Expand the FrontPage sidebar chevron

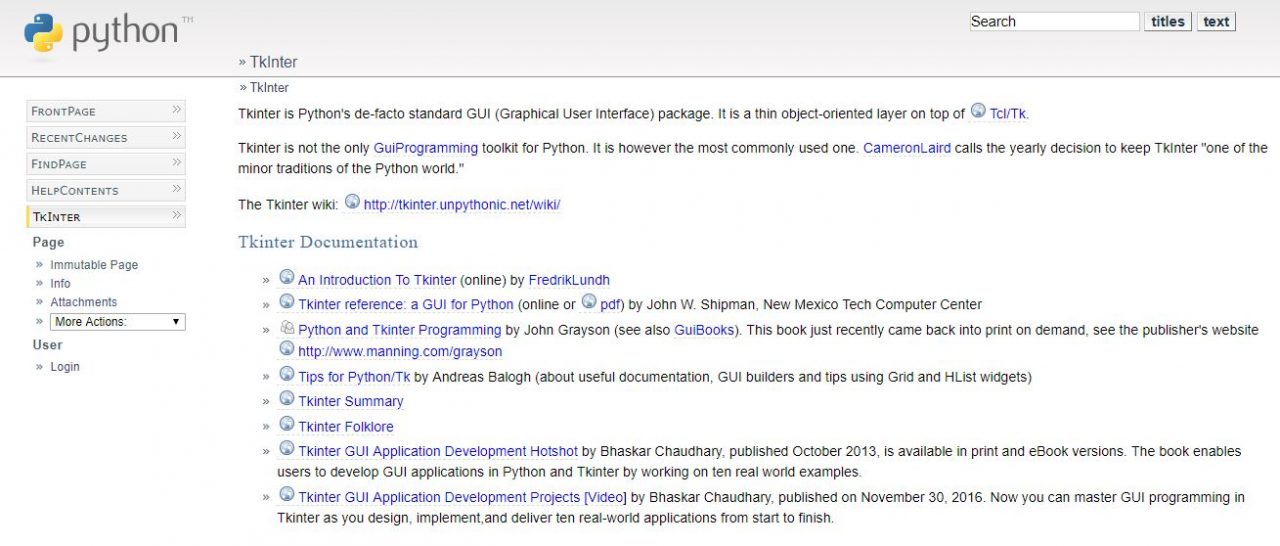click(x=176, y=110)
